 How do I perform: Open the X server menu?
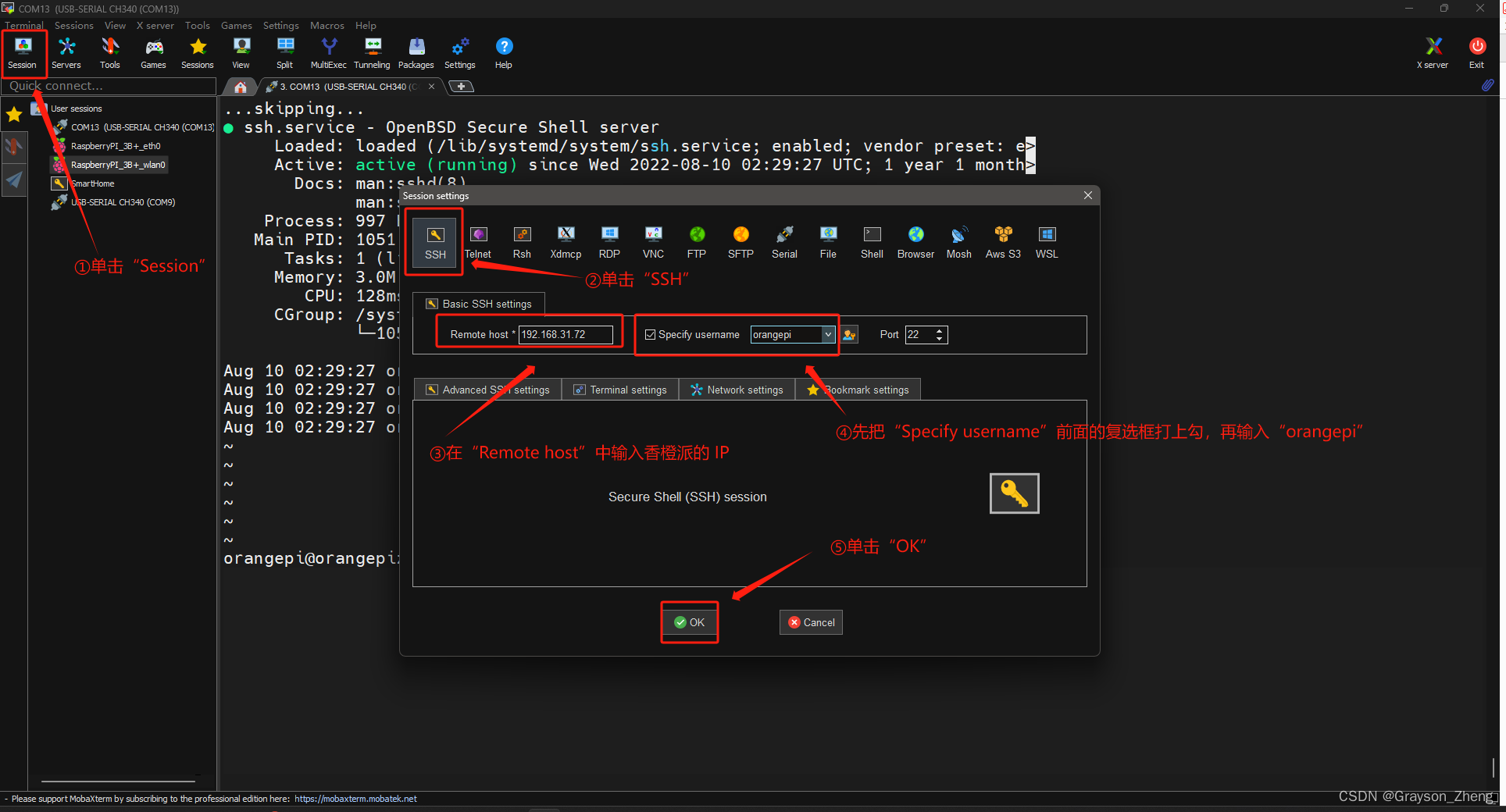point(155,25)
